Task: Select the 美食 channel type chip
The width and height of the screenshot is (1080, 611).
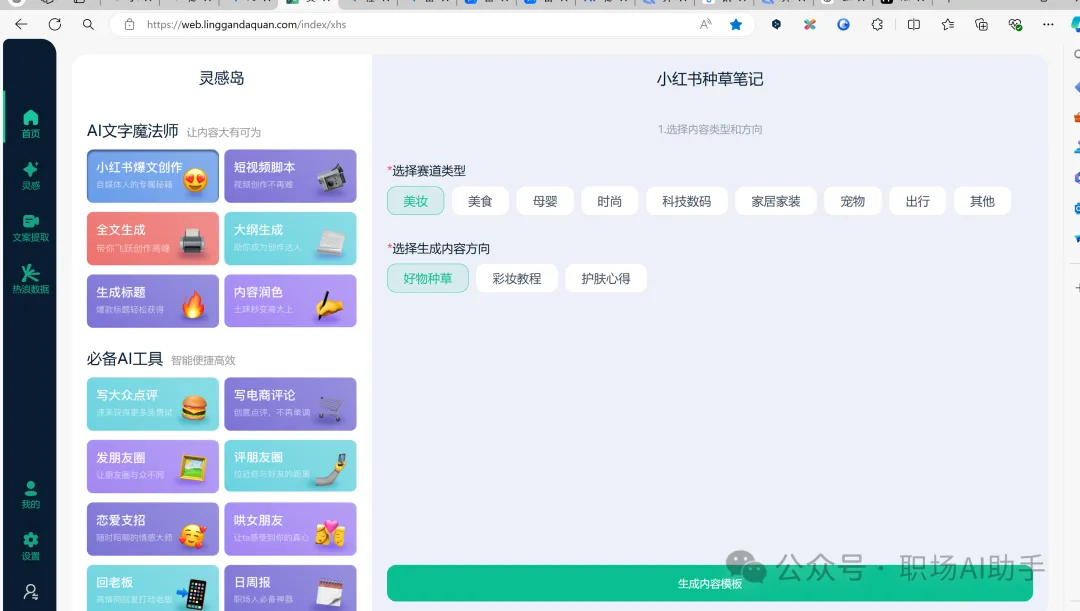Action: pyautogui.click(x=479, y=200)
